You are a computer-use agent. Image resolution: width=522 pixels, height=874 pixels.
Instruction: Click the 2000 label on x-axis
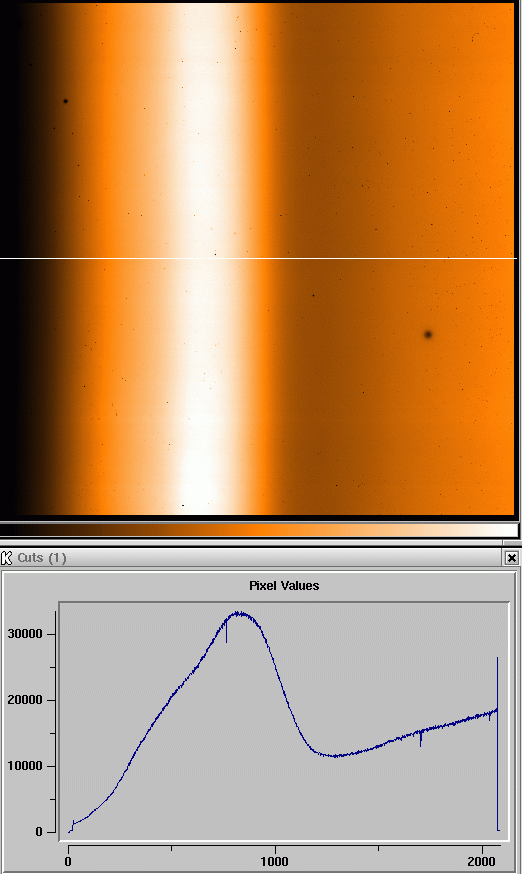481,861
